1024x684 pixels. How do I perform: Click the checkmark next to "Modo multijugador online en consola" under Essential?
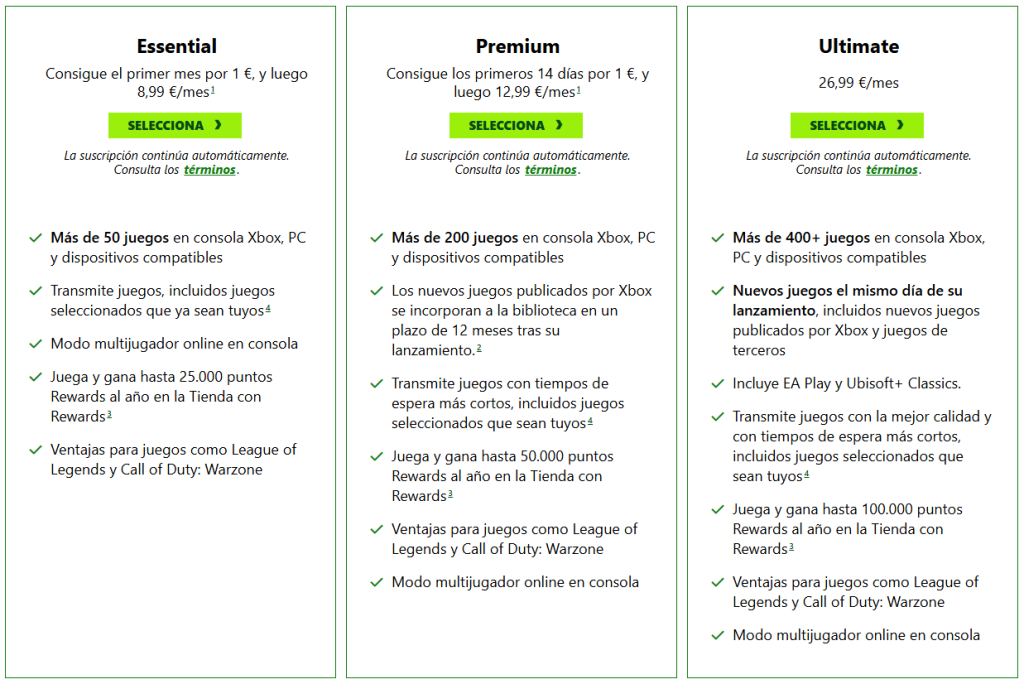(x=36, y=343)
